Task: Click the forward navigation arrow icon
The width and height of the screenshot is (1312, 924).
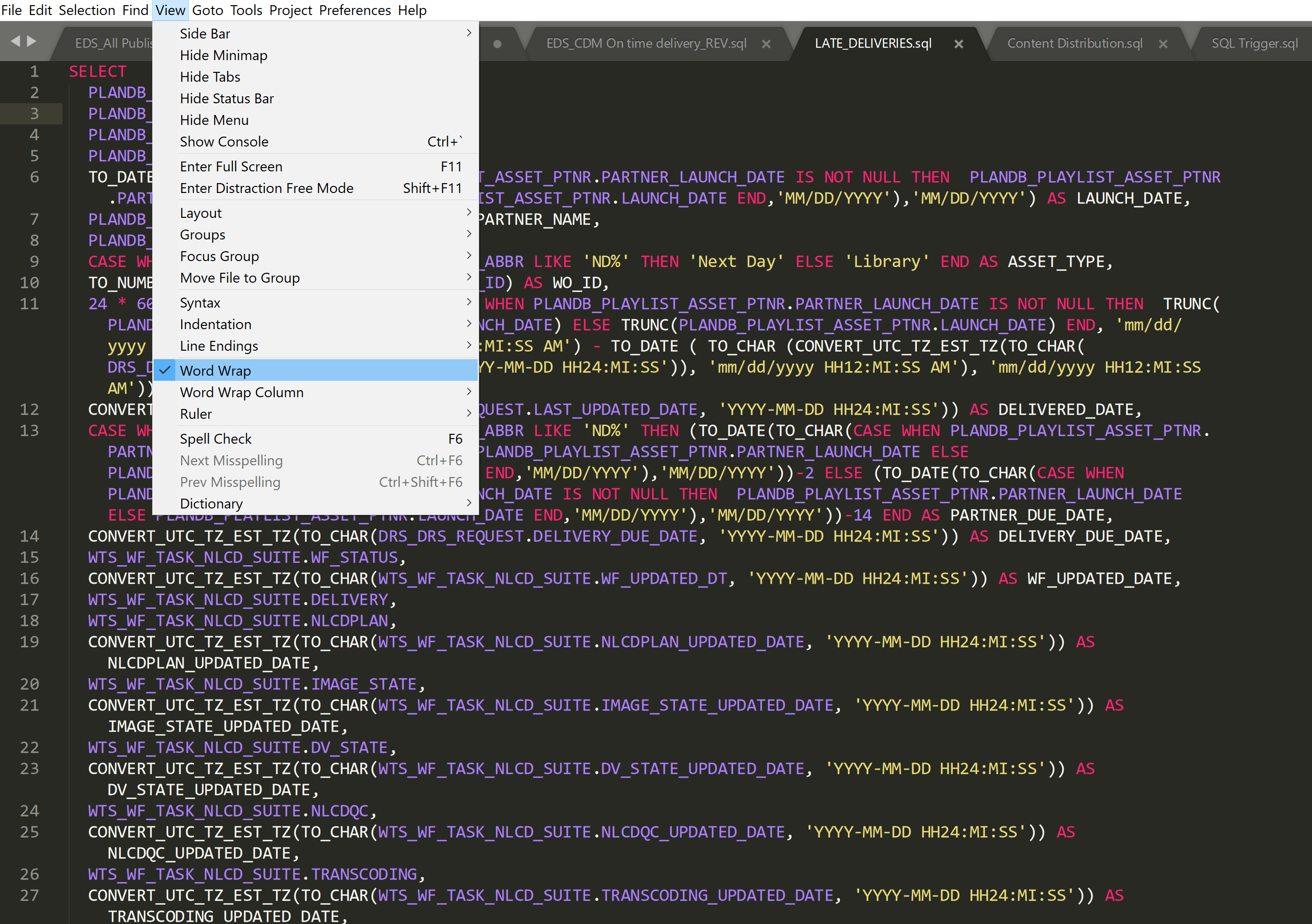Action: 32,41
